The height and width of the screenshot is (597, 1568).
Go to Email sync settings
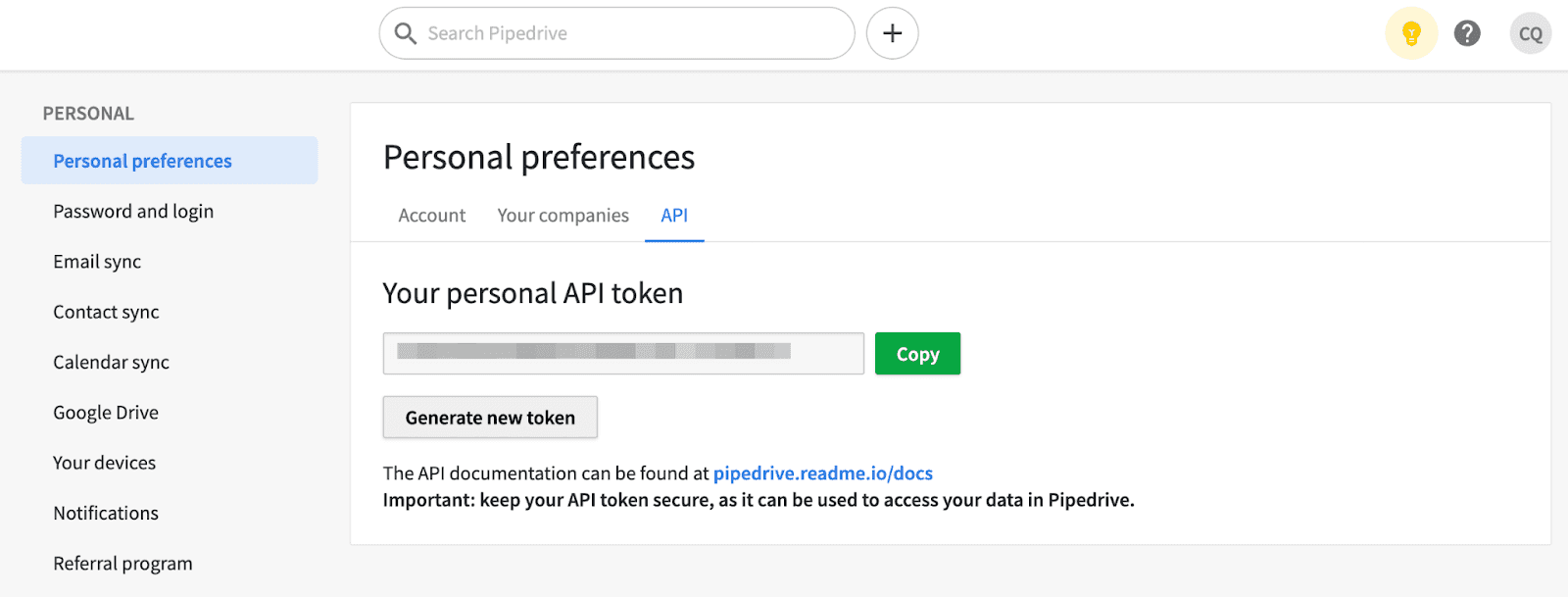point(97,262)
